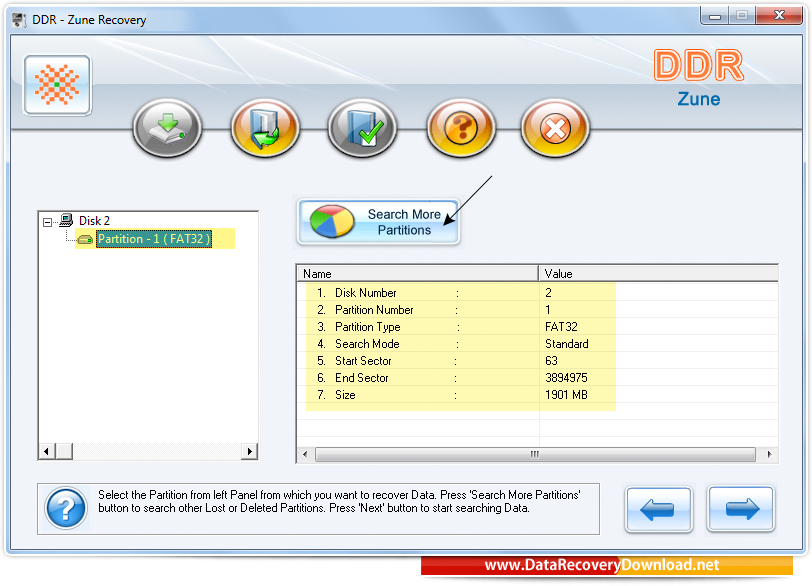Click the 3894975 value cell
Screen dimensions: 812x586
tap(566, 378)
